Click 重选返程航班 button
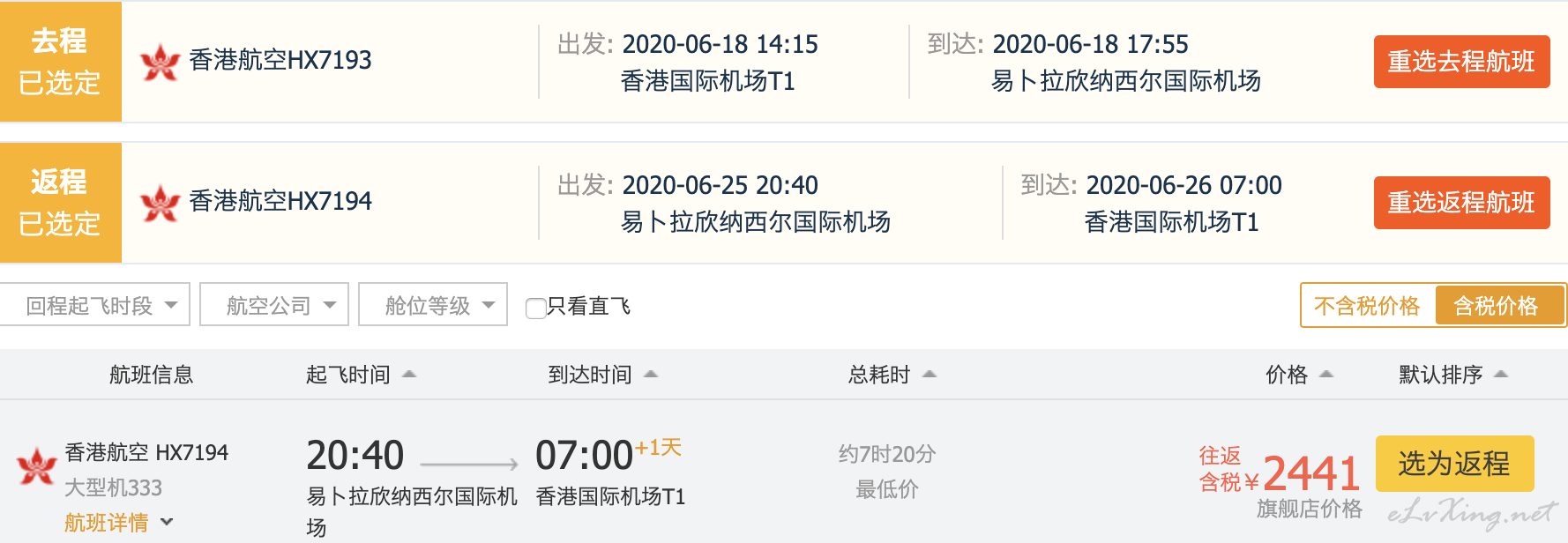This screenshot has height=543, width=1568. tap(1461, 203)
